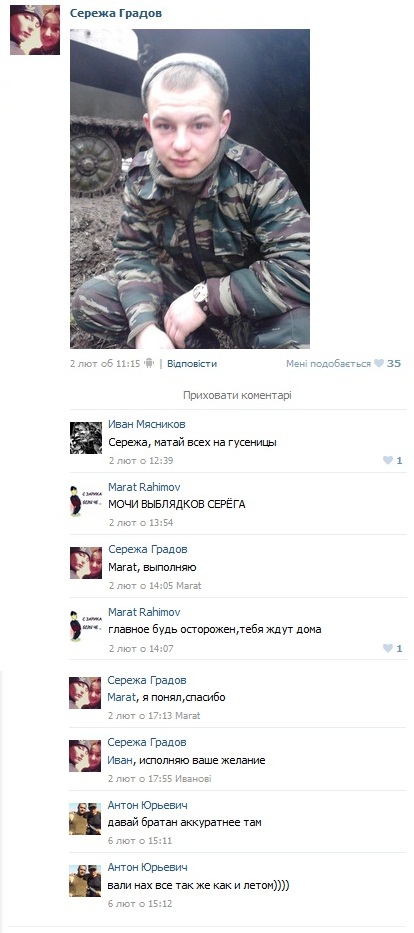Screen dimensions: 414x933
Task: Open 'Иван Мясников' commenter name link
Action: (146, 424)
